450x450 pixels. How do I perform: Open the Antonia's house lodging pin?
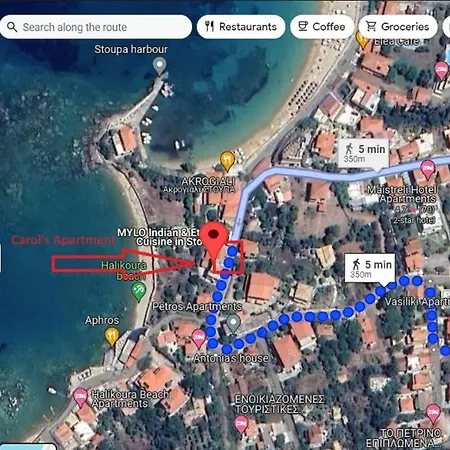click(198, 338)
